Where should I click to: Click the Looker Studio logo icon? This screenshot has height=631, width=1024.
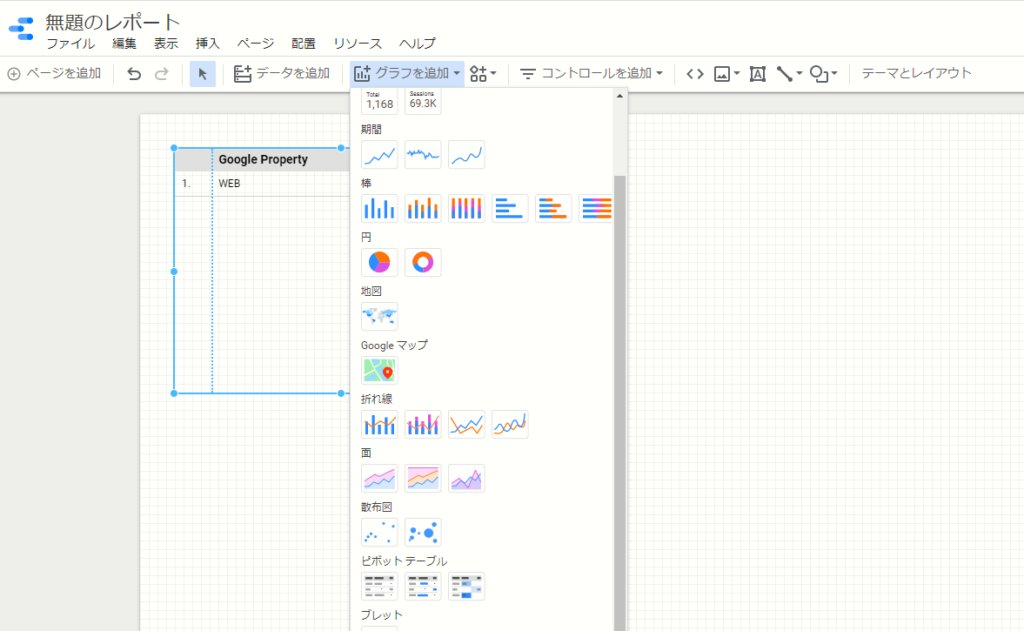[21, 29]
